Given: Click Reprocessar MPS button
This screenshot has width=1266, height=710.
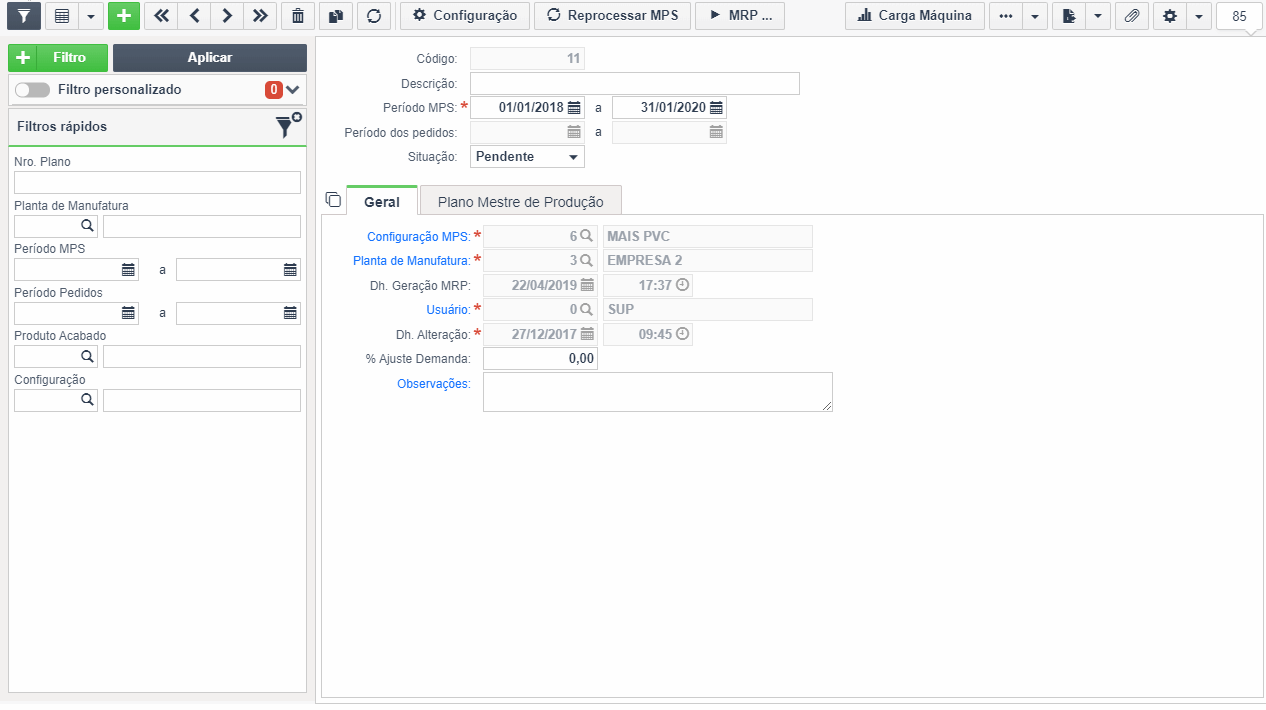Looking at the screenshot, I should (x=613, y=16).
